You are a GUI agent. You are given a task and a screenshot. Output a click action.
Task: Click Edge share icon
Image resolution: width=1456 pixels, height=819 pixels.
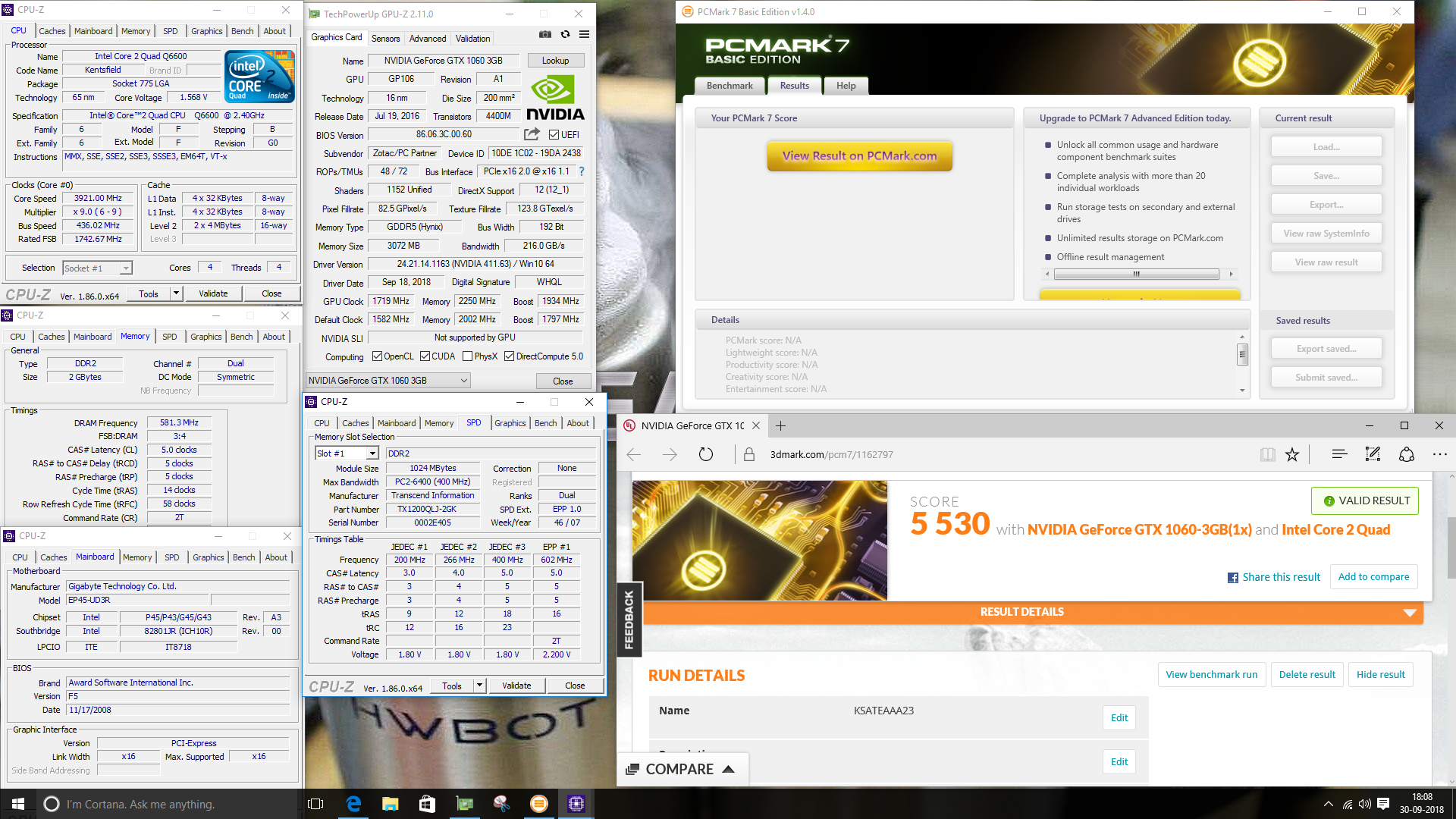(x=1407, y=454)
